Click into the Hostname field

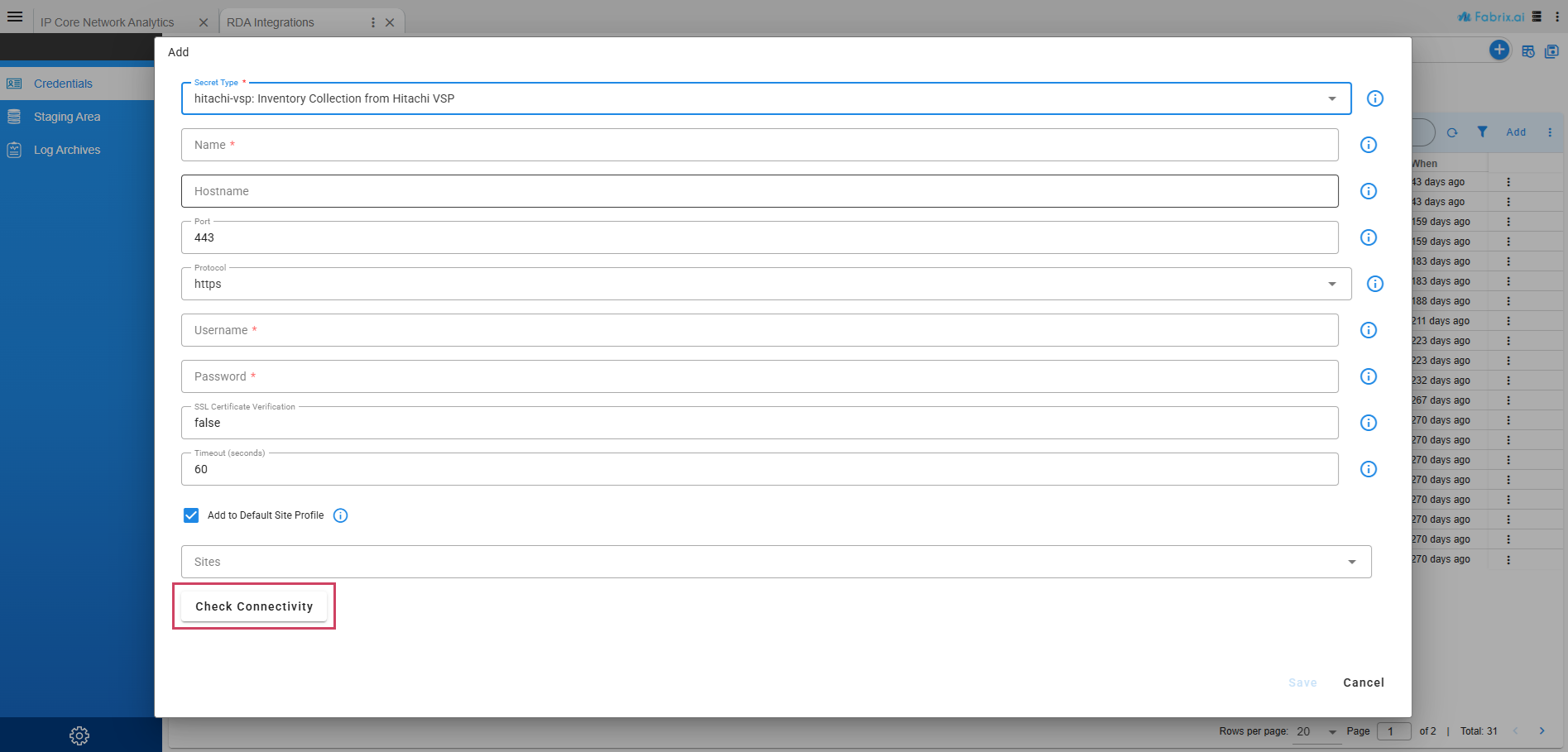pos(760,191)
